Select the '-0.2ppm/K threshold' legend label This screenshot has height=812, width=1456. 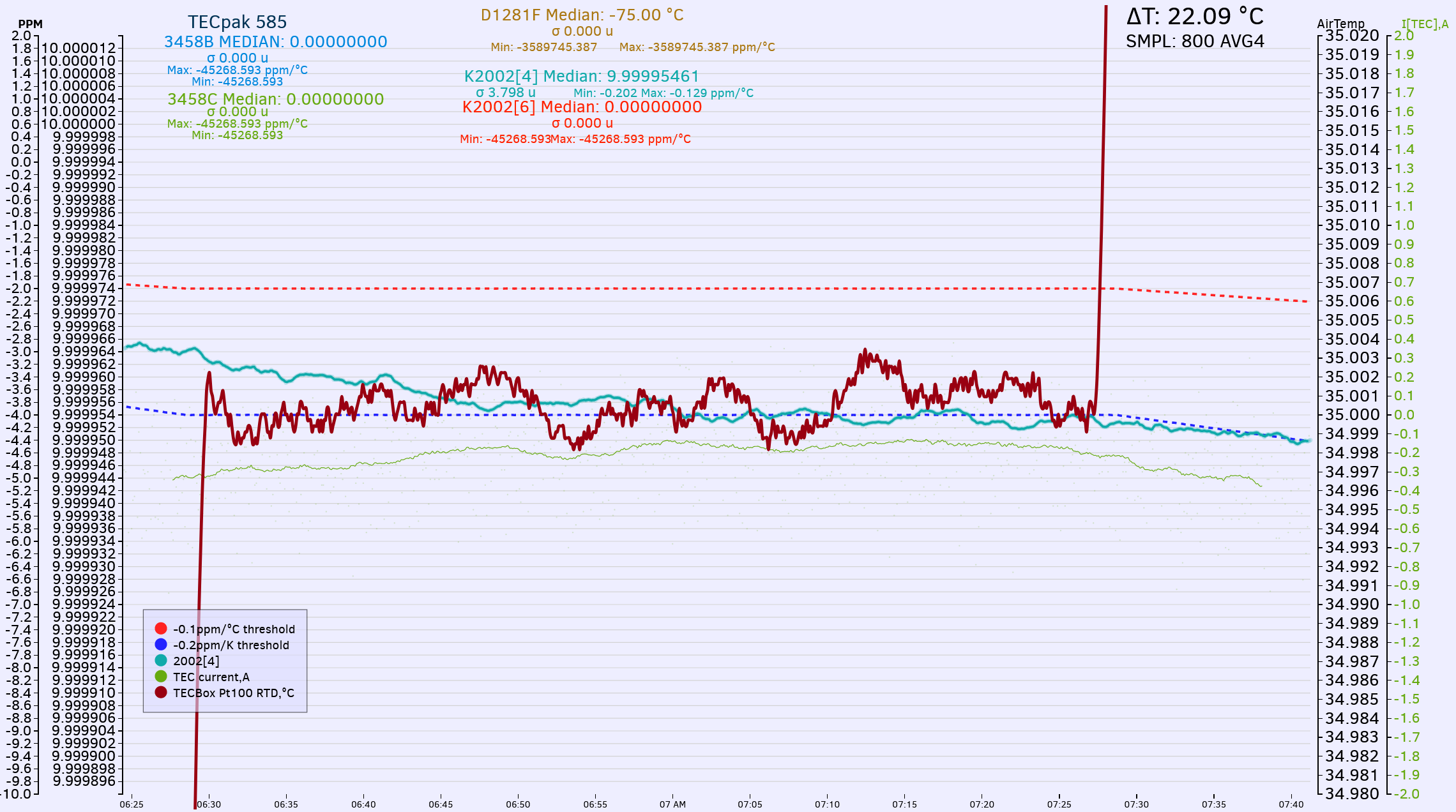click(231, 645)
